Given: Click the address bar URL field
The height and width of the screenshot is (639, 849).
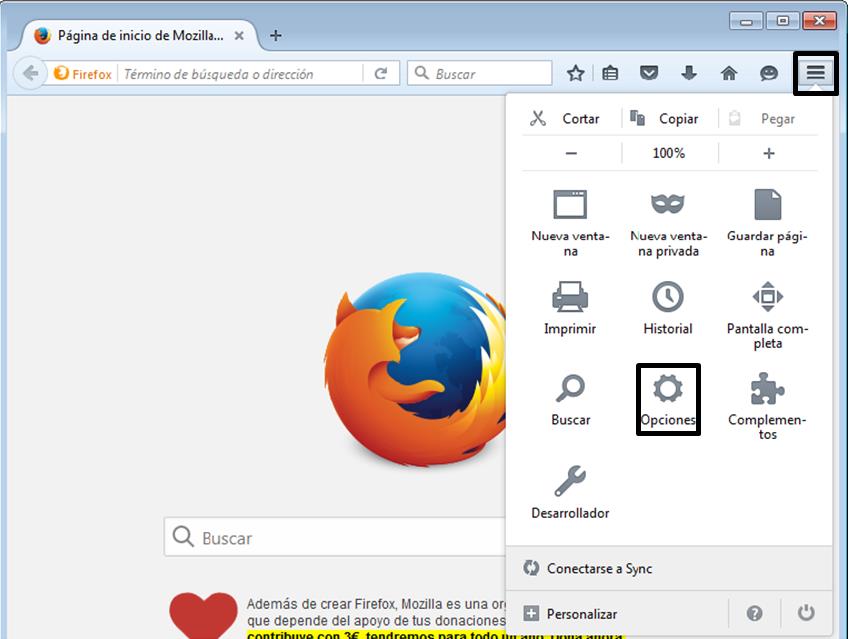Looking at the screenshot, I should pos(240,74).
